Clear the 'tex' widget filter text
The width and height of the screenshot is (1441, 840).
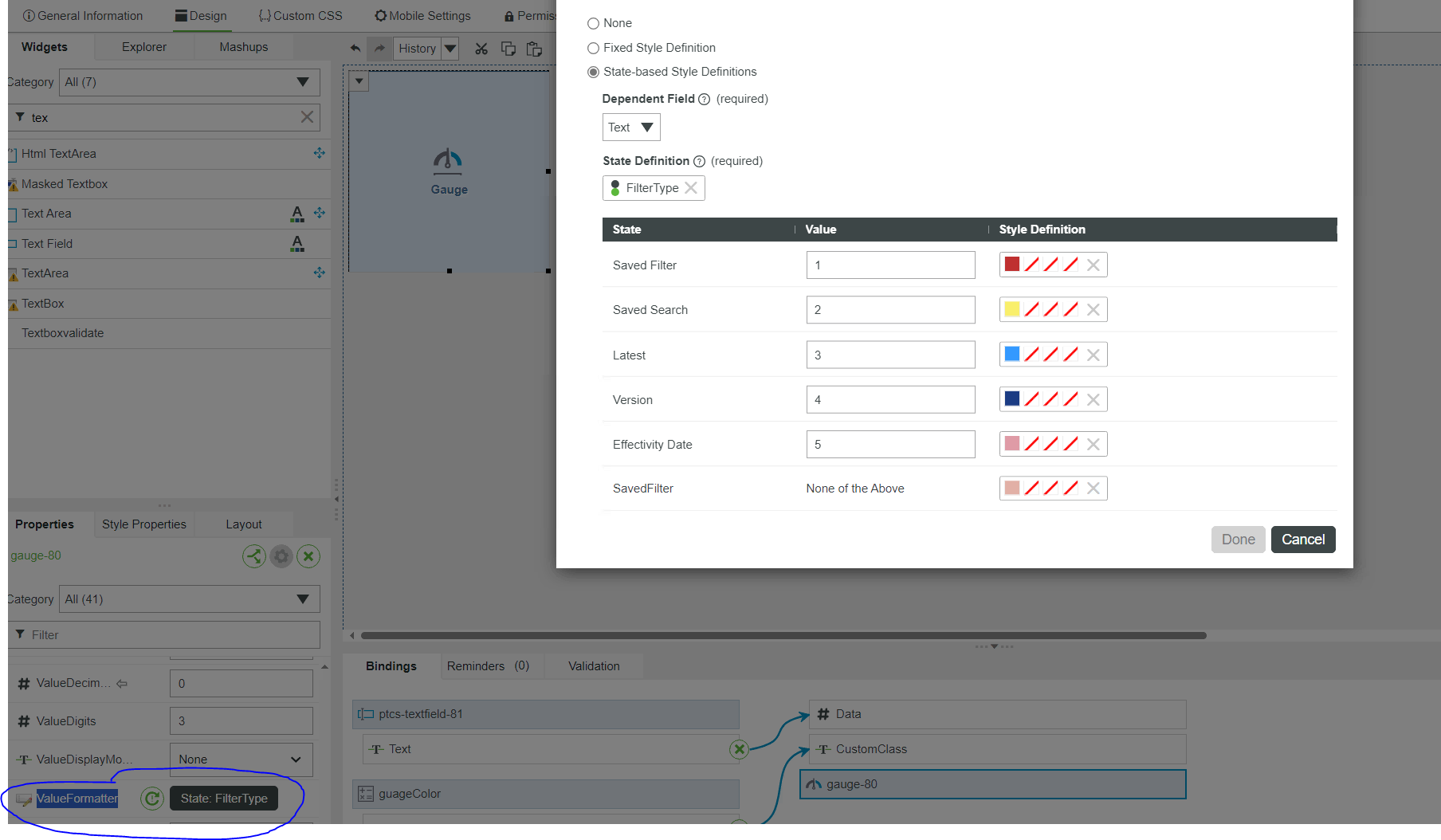(307, 117)
